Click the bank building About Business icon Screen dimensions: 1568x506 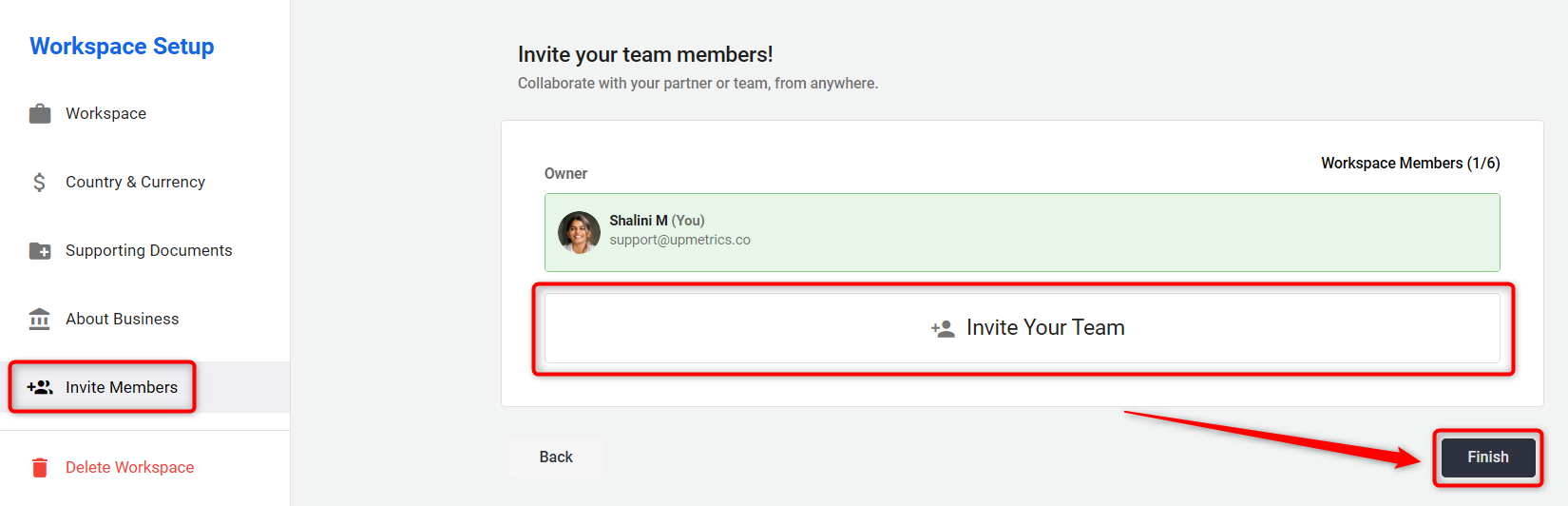[x=39, y=319]
